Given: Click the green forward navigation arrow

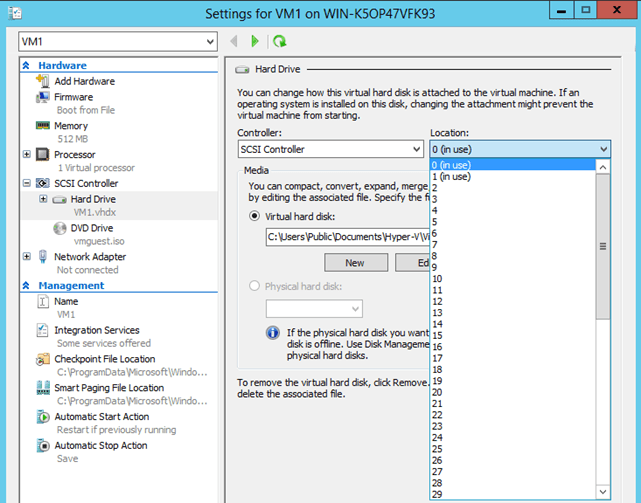Looking at the screenshot, I should point(255,41).
